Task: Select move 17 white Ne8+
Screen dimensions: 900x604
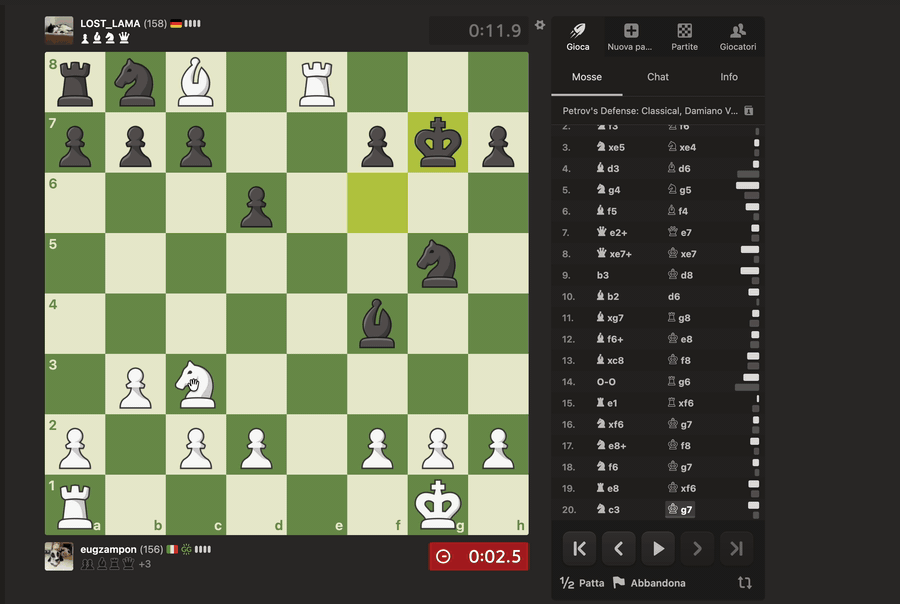Action: pos(611,446)
